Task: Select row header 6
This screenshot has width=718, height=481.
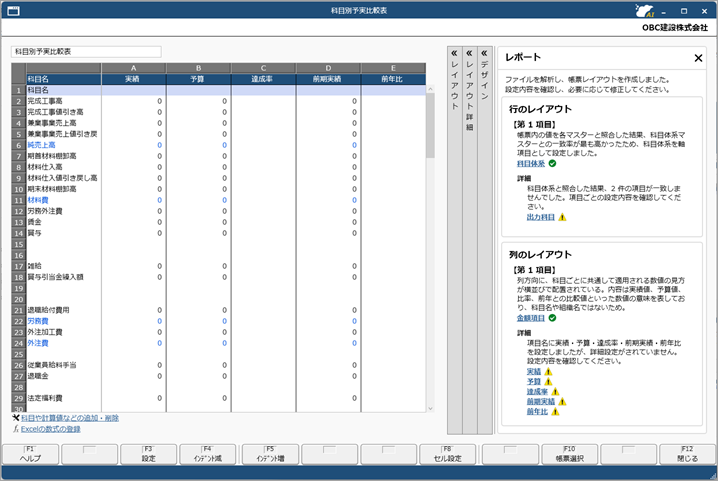Action: click(18, 145)
